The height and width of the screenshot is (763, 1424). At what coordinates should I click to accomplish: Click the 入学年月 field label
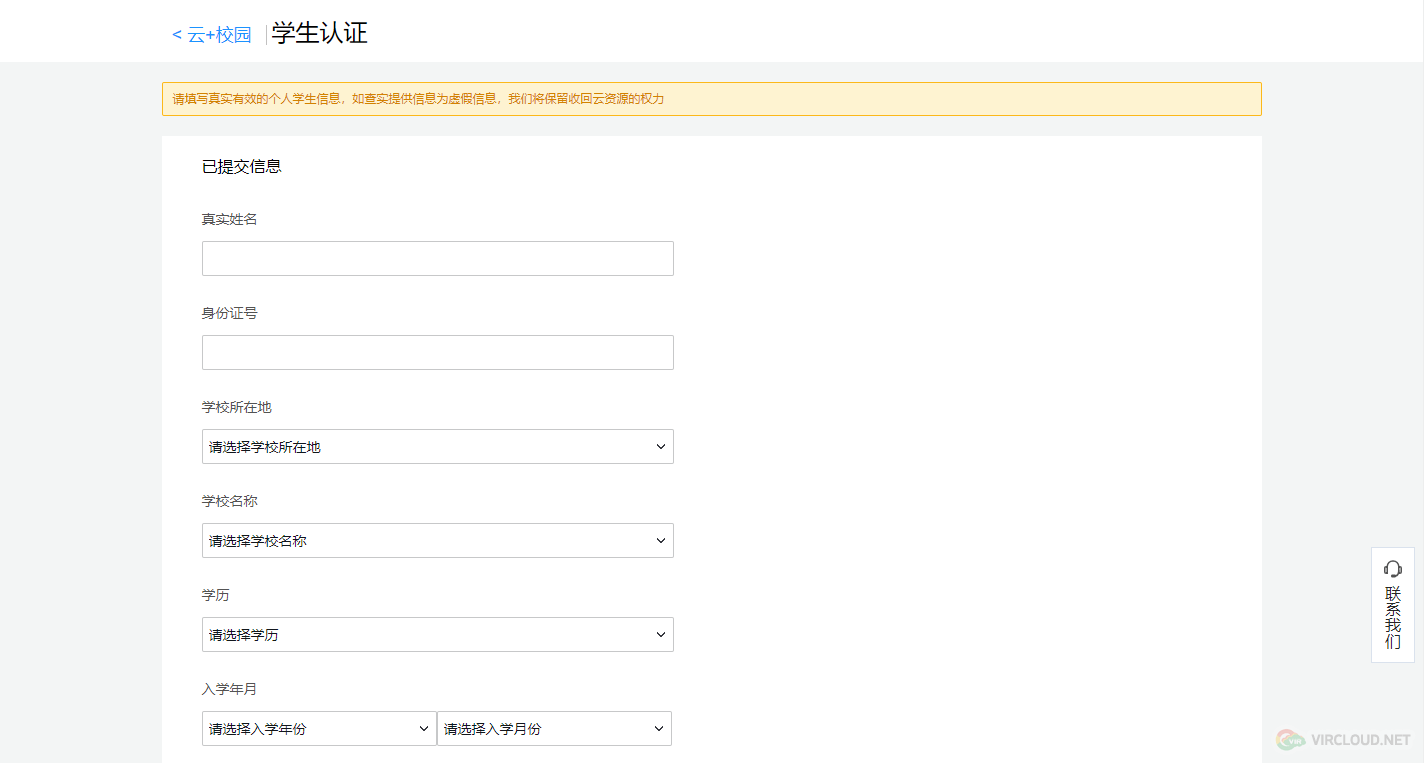230,689
